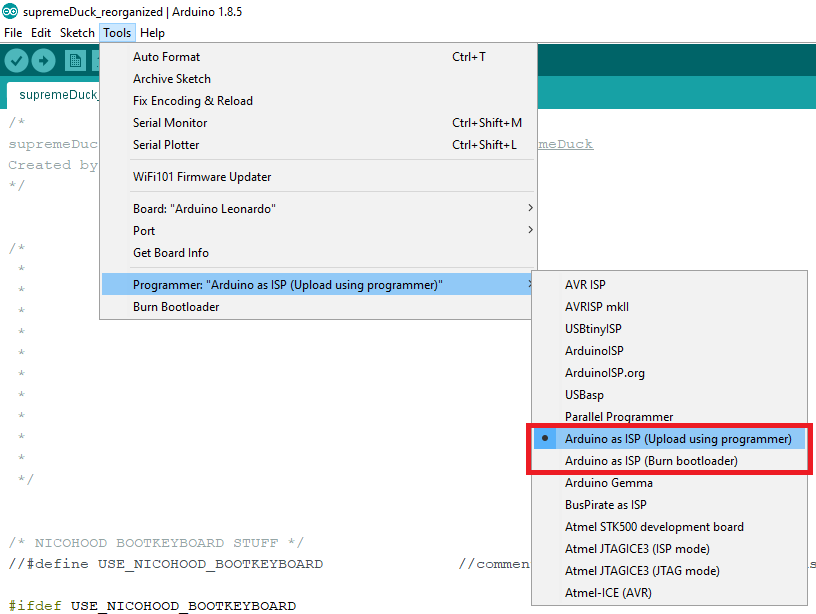Open the Sketch menu
The image size is (816, 614).
pyautogui.click(x=77, y=33)
